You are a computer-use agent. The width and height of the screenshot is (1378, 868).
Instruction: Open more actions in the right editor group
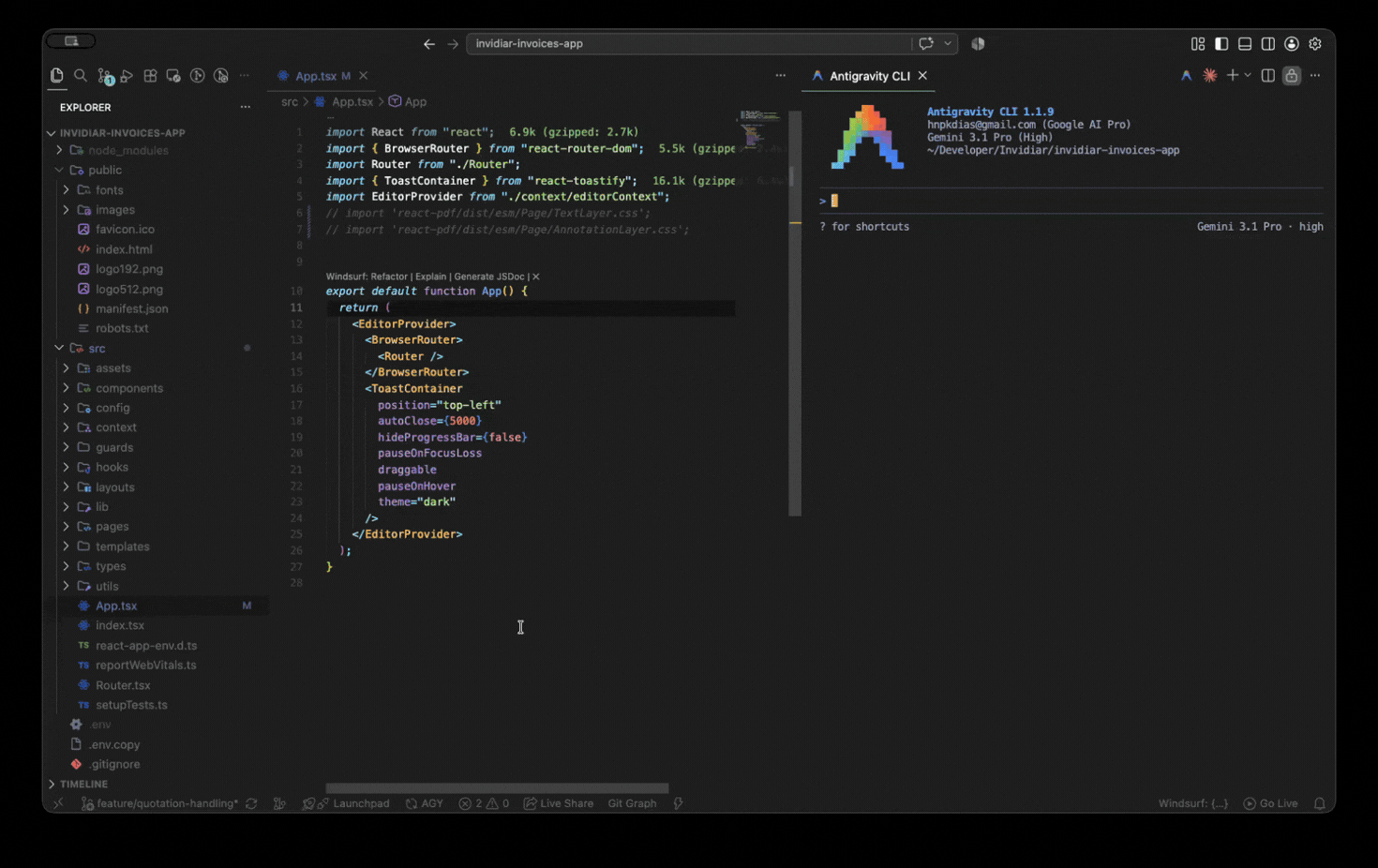point(1315,76)
